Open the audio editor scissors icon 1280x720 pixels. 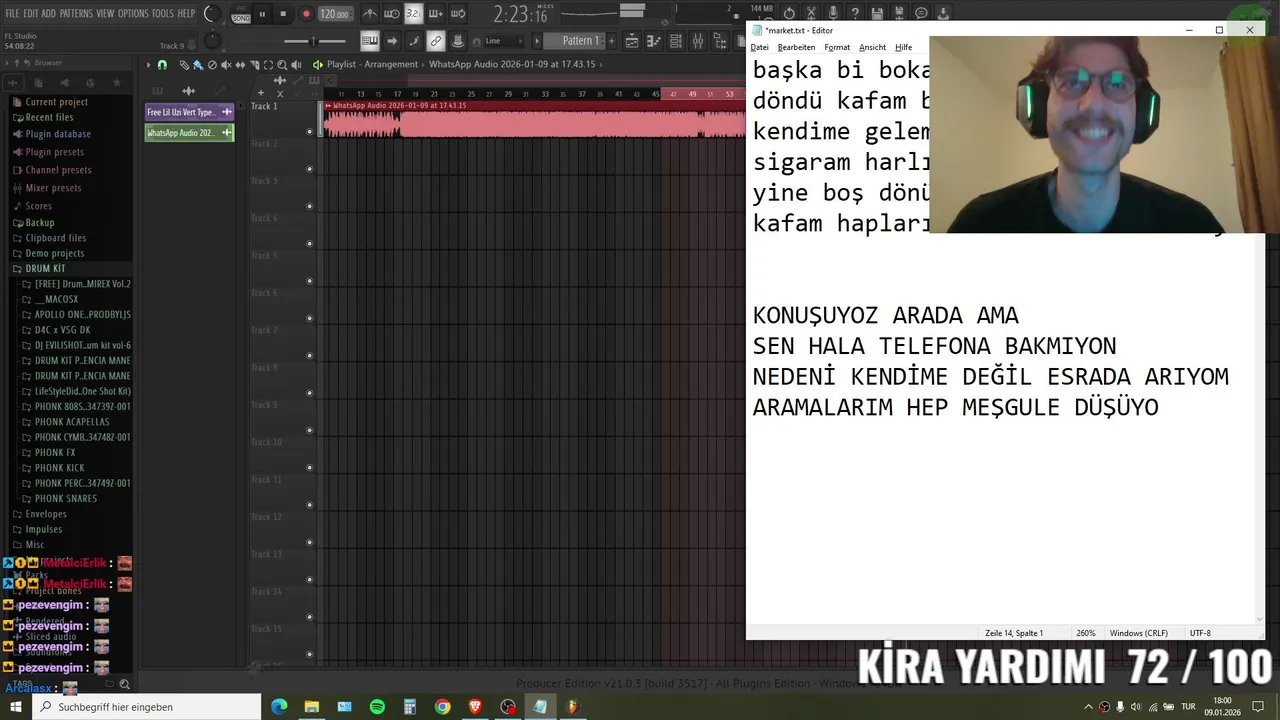pyautogui.click(x=811, y=14)
